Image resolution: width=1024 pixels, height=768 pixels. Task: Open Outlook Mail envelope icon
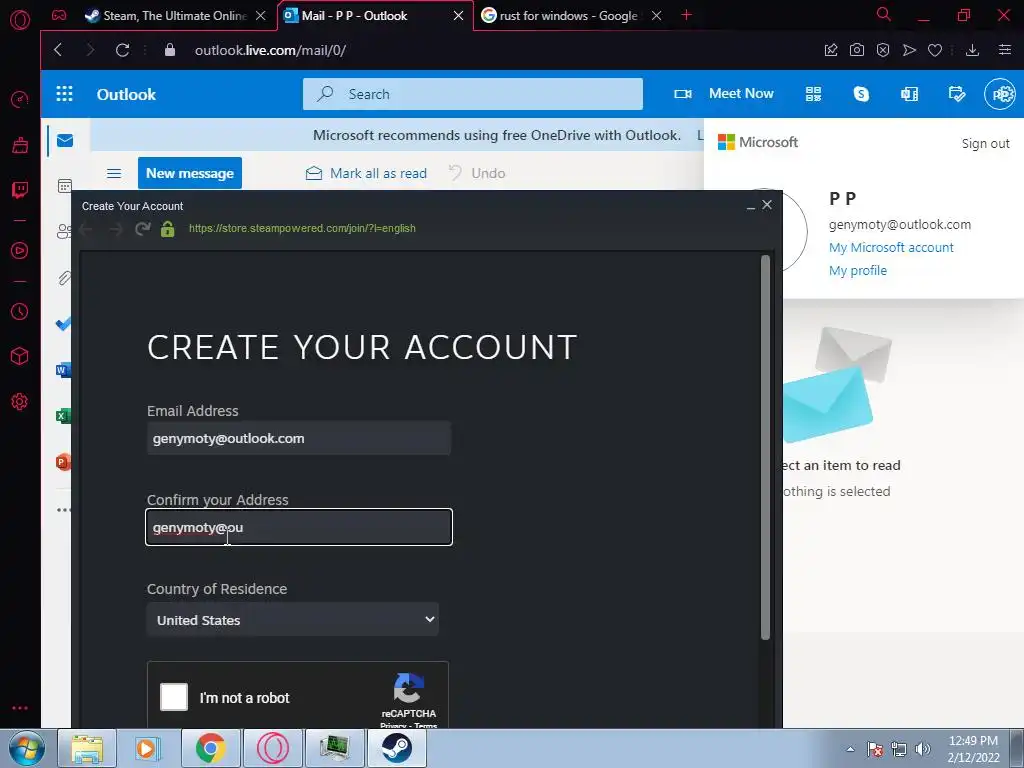65,140
